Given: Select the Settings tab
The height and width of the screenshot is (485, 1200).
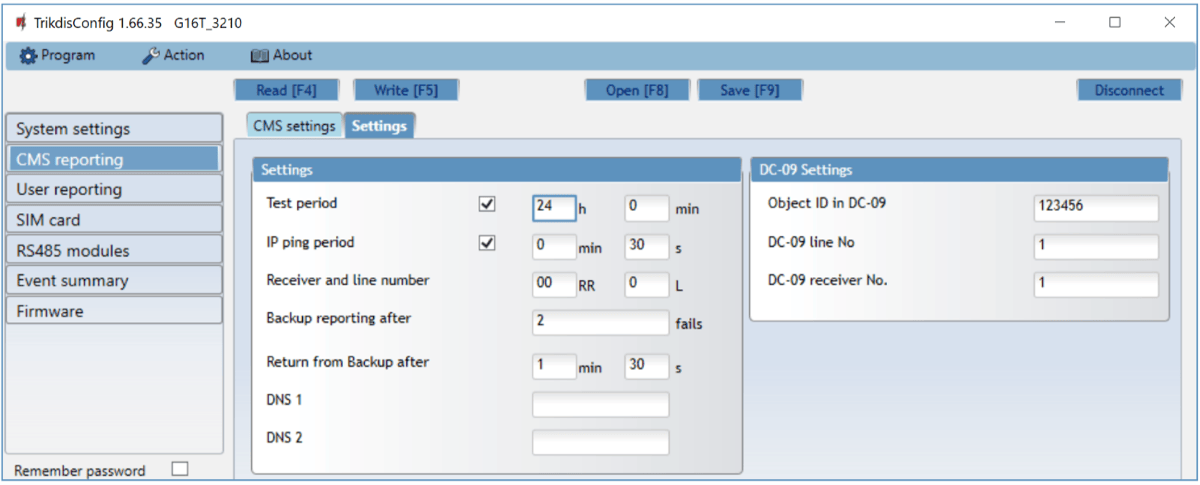Looking at the screenshot, I should [379, 126].
